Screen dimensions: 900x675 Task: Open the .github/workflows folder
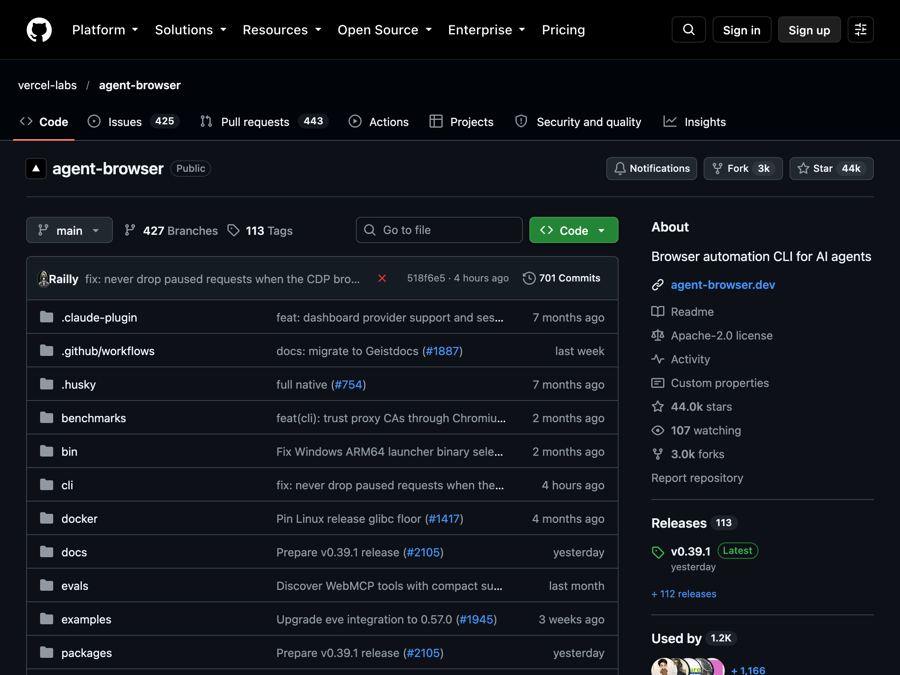108,351
